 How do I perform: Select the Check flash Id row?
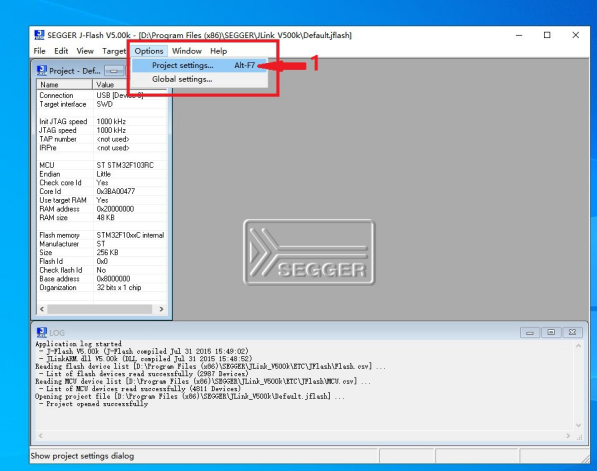(102, 270)
